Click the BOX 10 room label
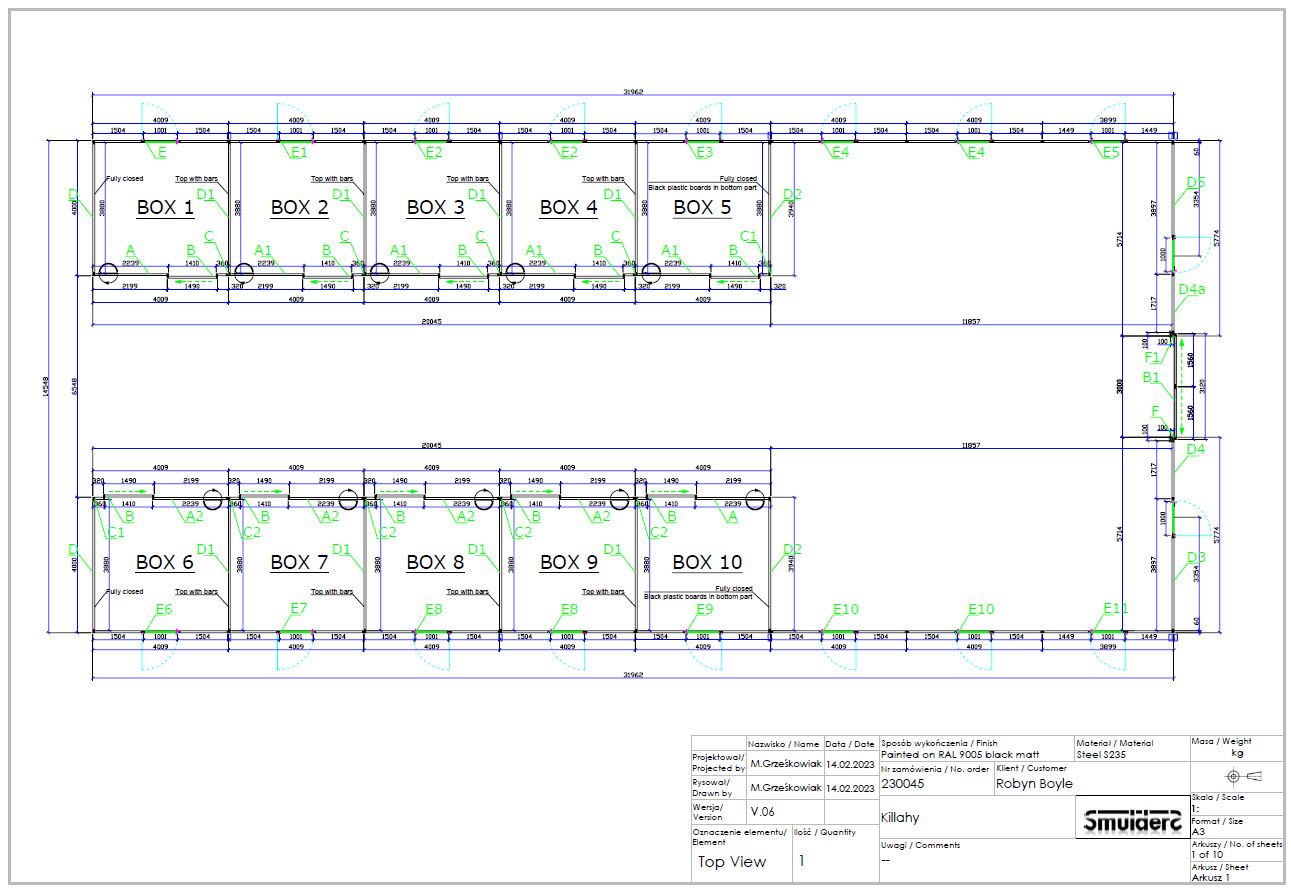Viewport: 1291px width, 895px height. pos(707,563)
